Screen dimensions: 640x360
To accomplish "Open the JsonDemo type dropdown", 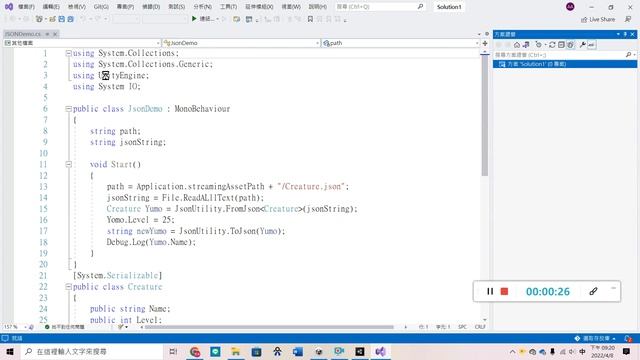I will point(241,43).
